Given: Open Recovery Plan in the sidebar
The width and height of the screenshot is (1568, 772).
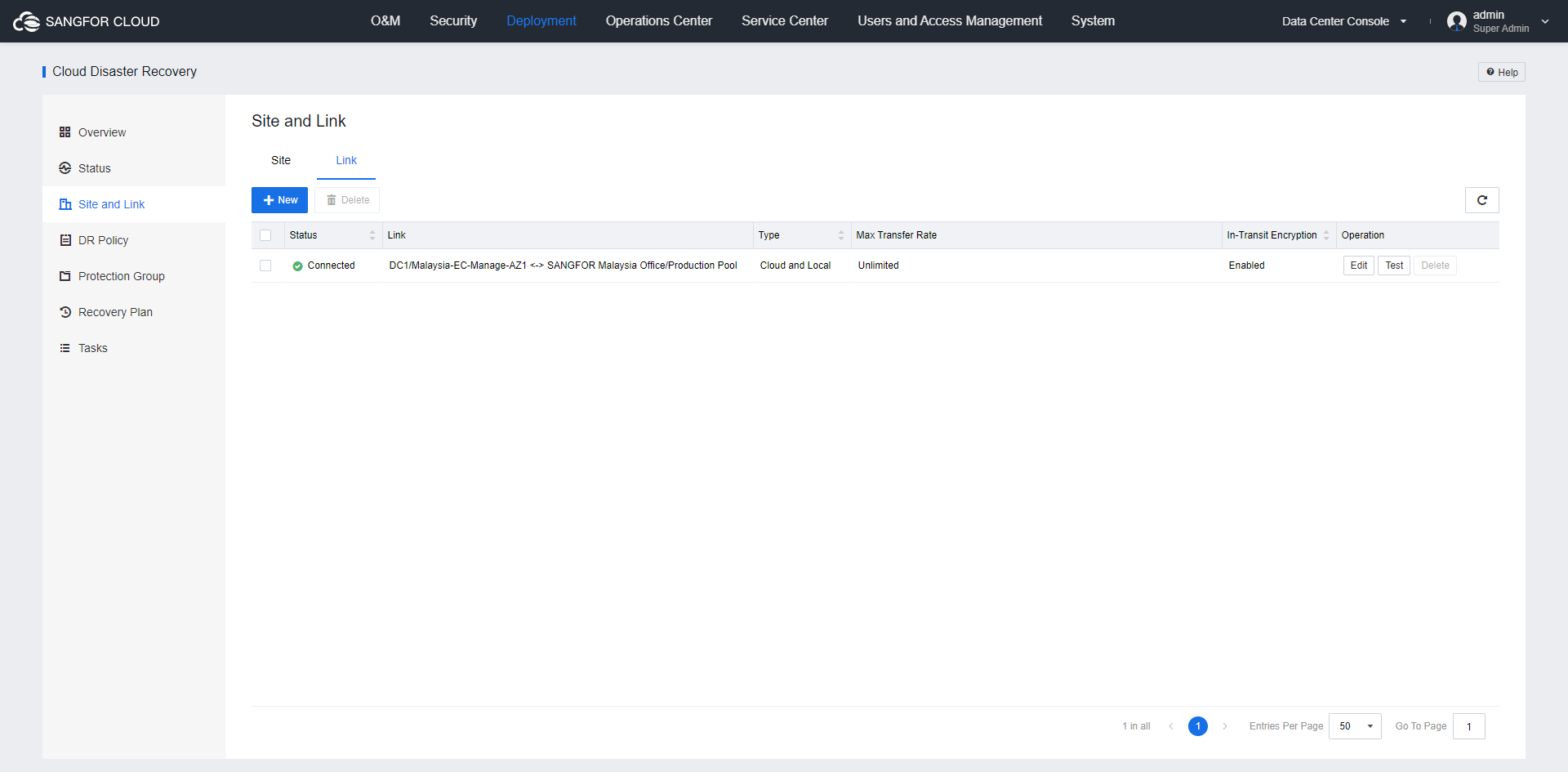Looking at the screenshot, I should (134, 312).
